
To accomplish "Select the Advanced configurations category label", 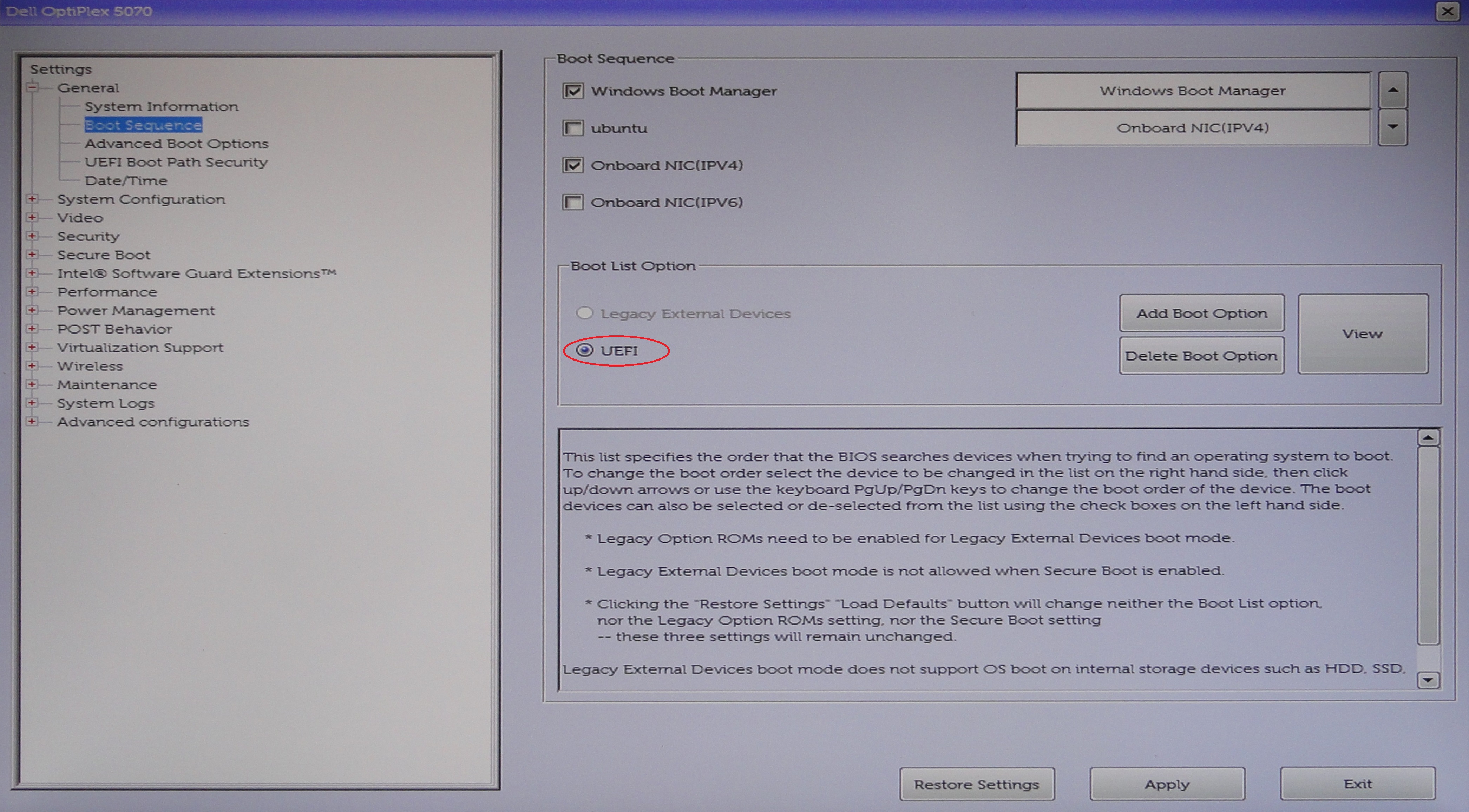I will (153, 422).
